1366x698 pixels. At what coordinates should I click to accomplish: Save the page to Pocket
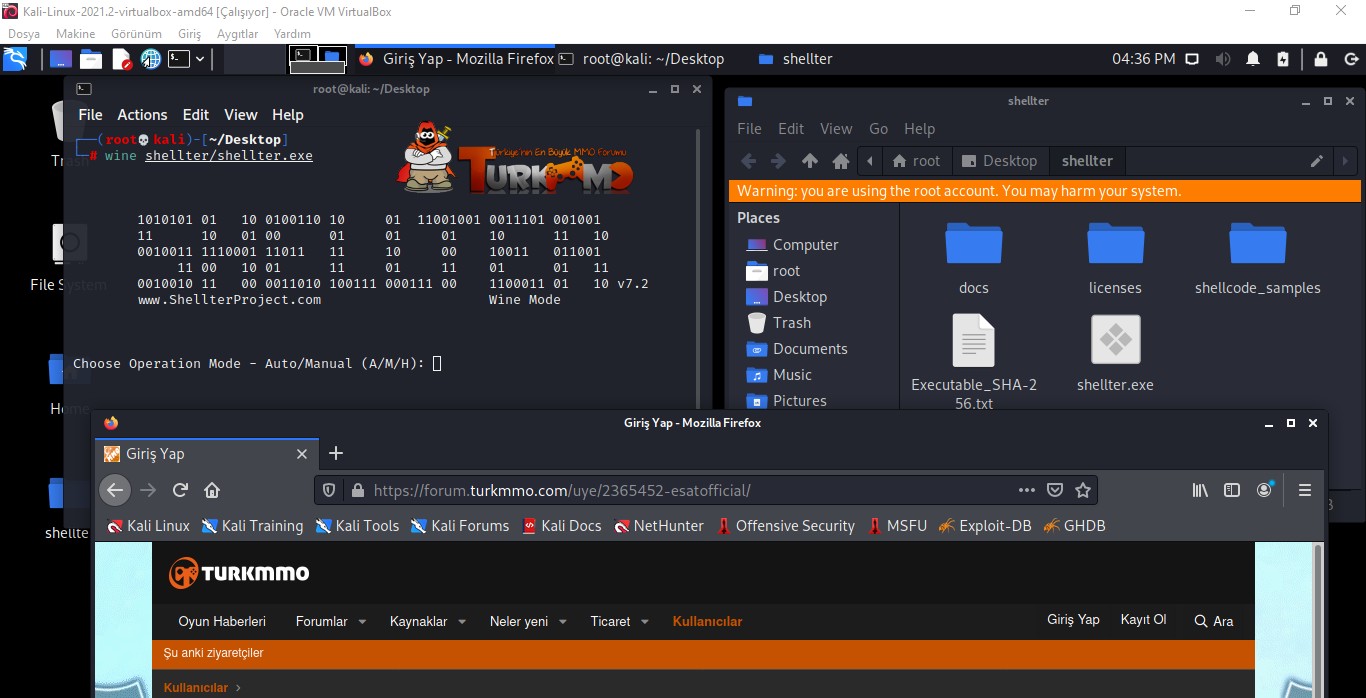[1055, 490]
